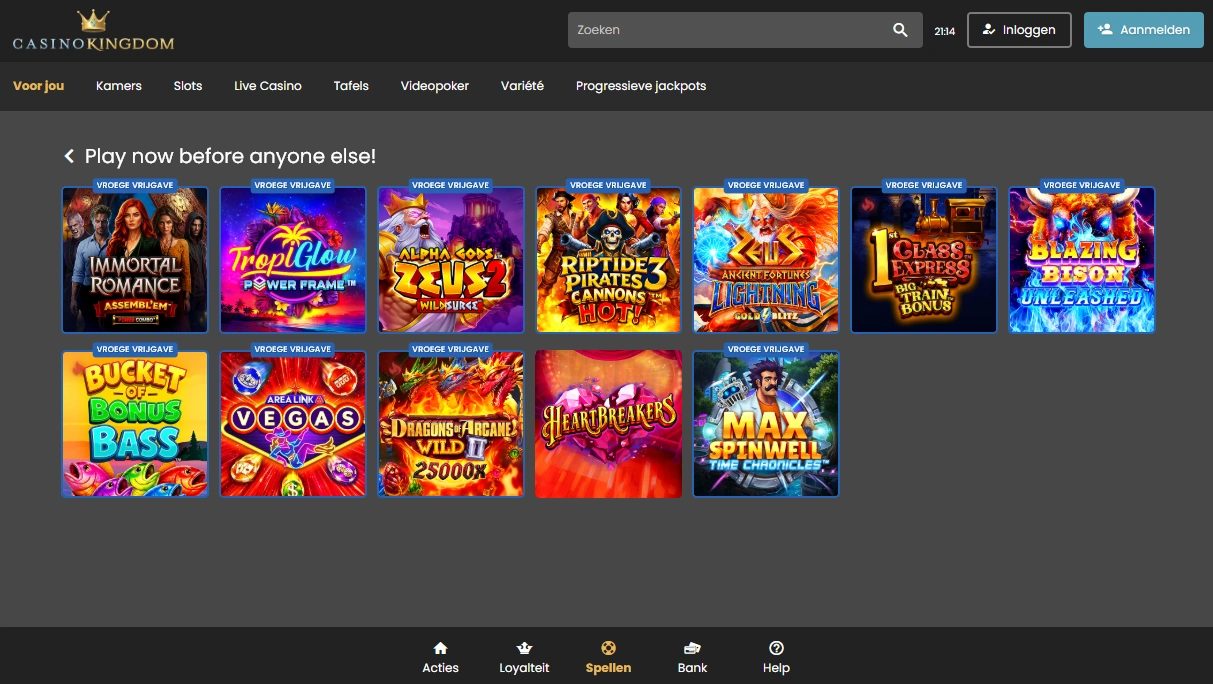Play Riptide Pirates 3 Cannons Hot
The height and width of the screenshot is (684, 1213).
pyautogui.click(x=608, y=260)
